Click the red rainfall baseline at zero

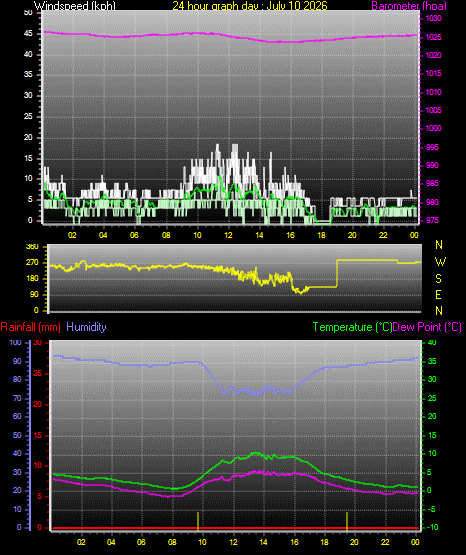235,528
